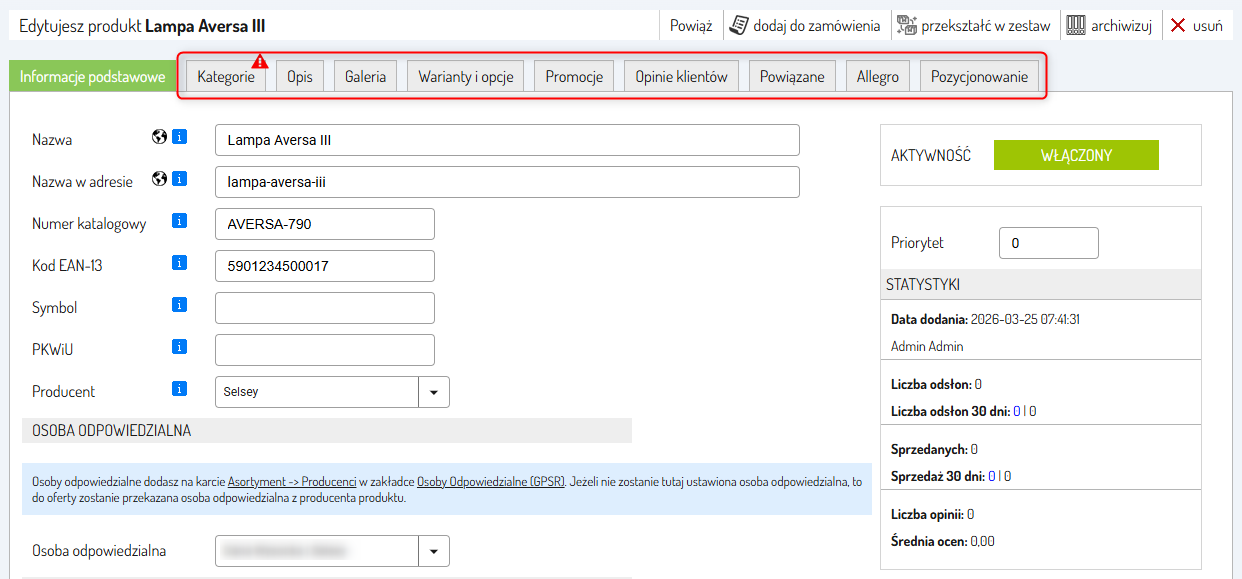Open the Selsey producer combo box
This screenshot has height=579, width=1242.
317,392
